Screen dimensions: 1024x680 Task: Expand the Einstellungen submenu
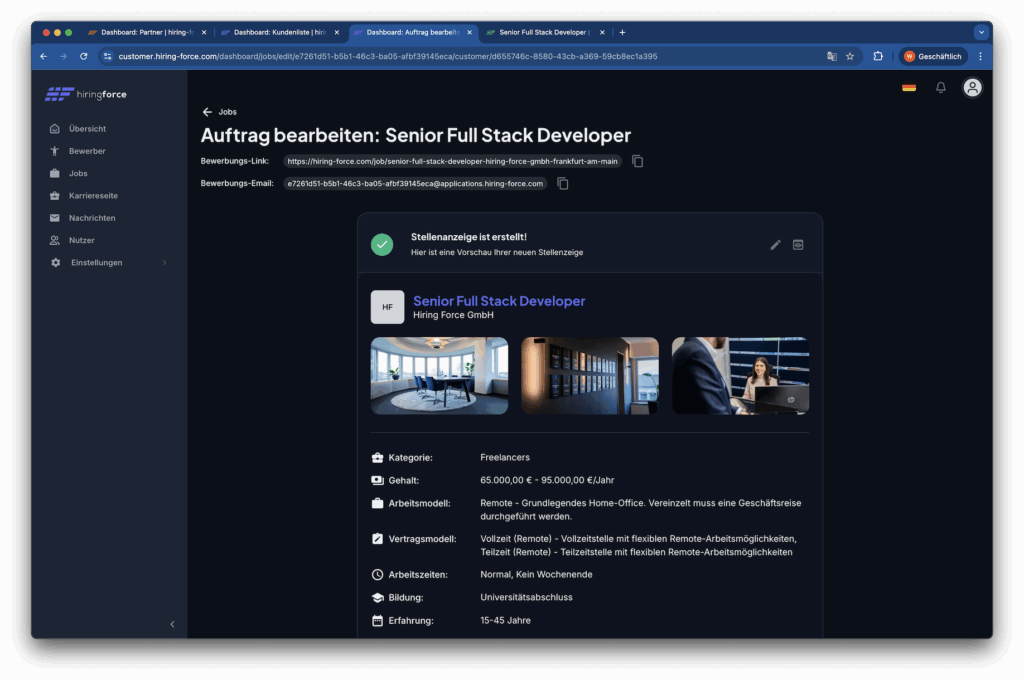click(108, 263)
